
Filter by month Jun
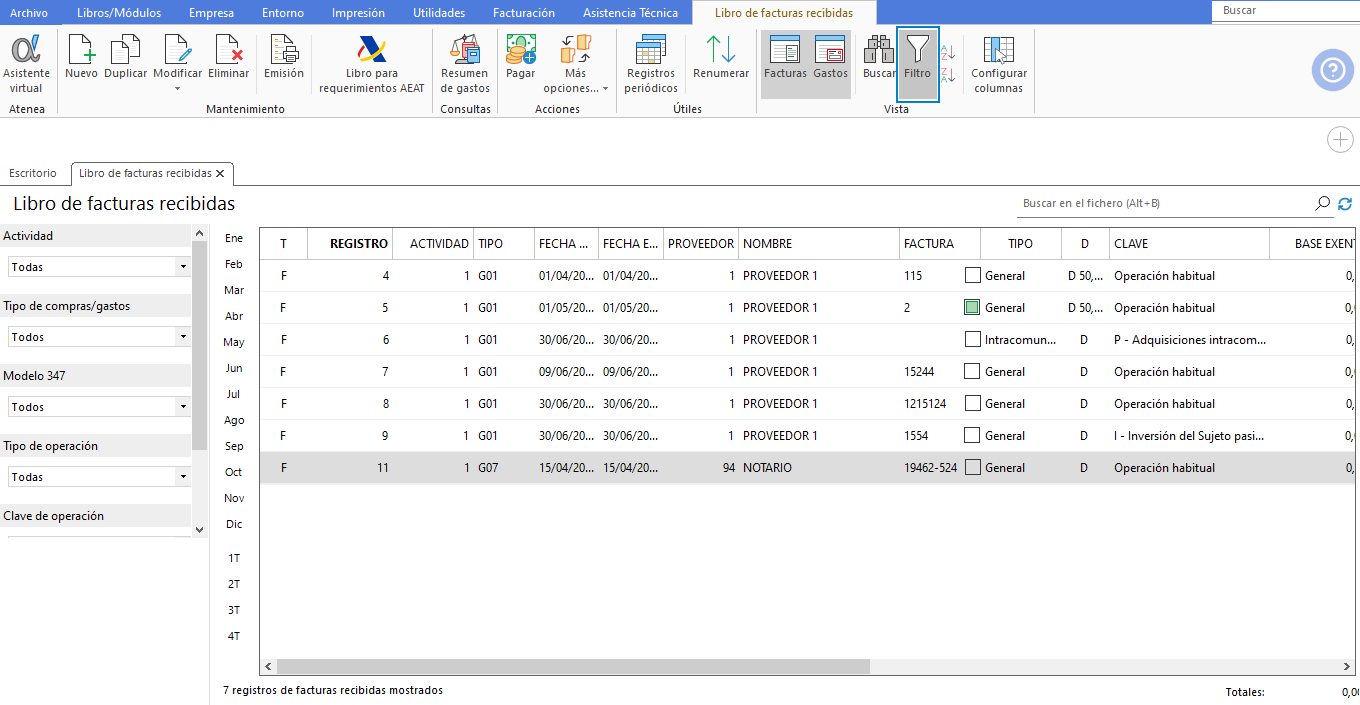234,368
